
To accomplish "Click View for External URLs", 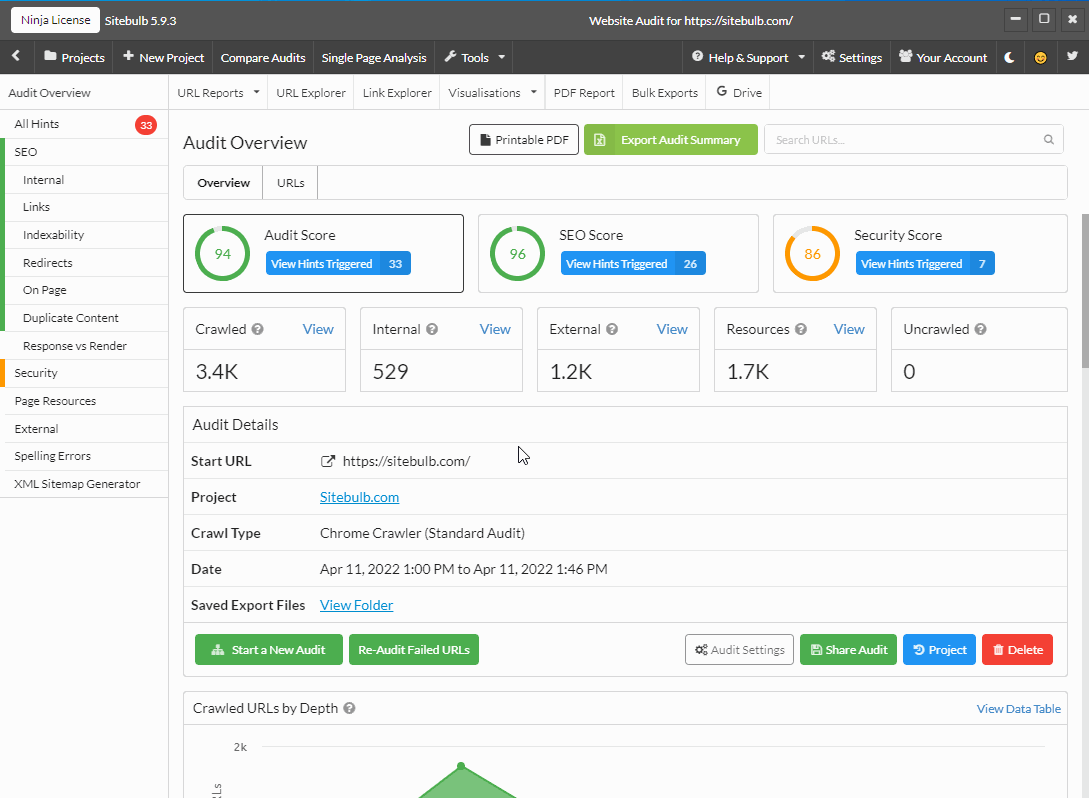I will [672, 329].
